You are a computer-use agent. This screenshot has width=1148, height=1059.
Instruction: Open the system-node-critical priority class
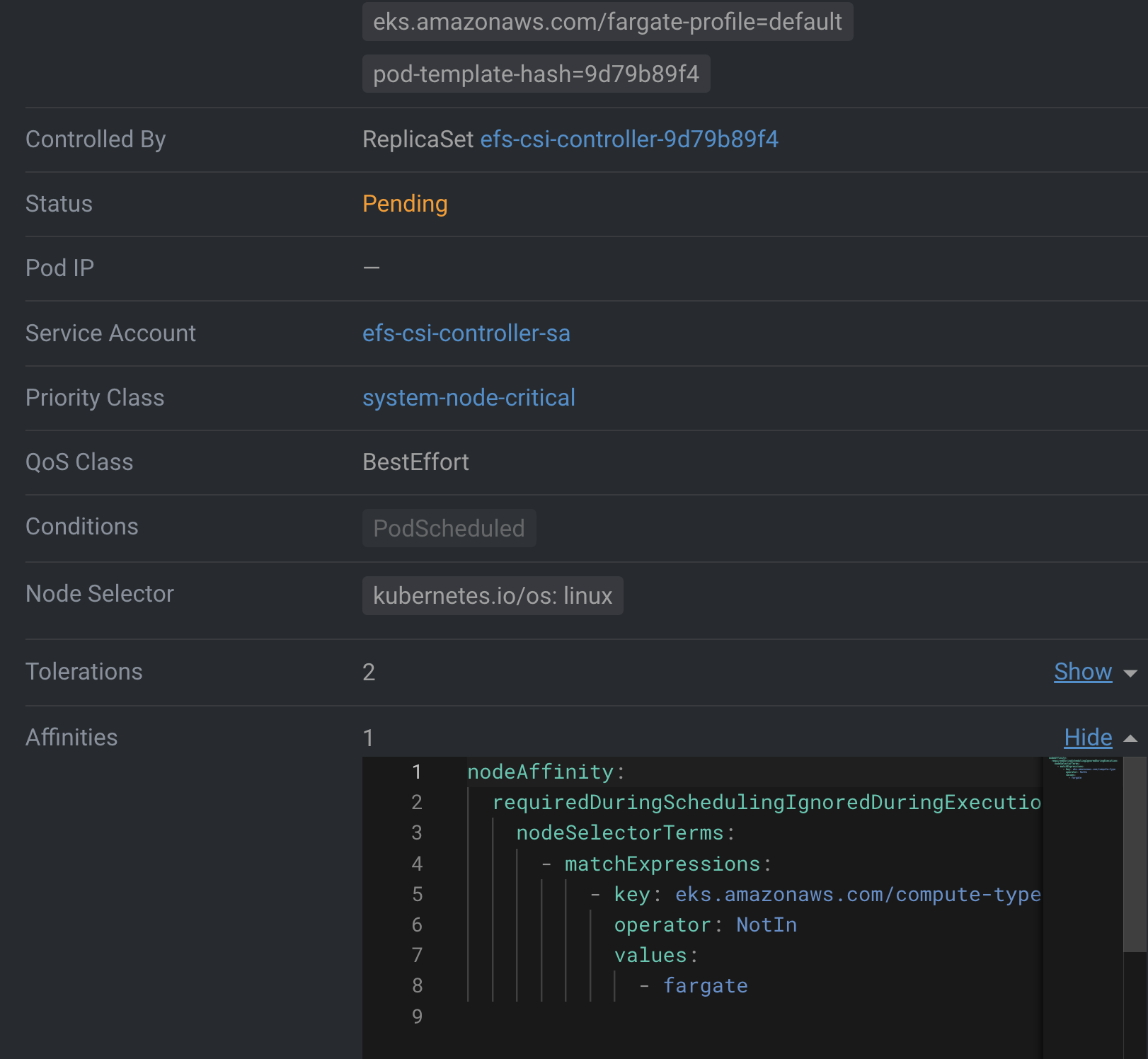click(469, 397)
